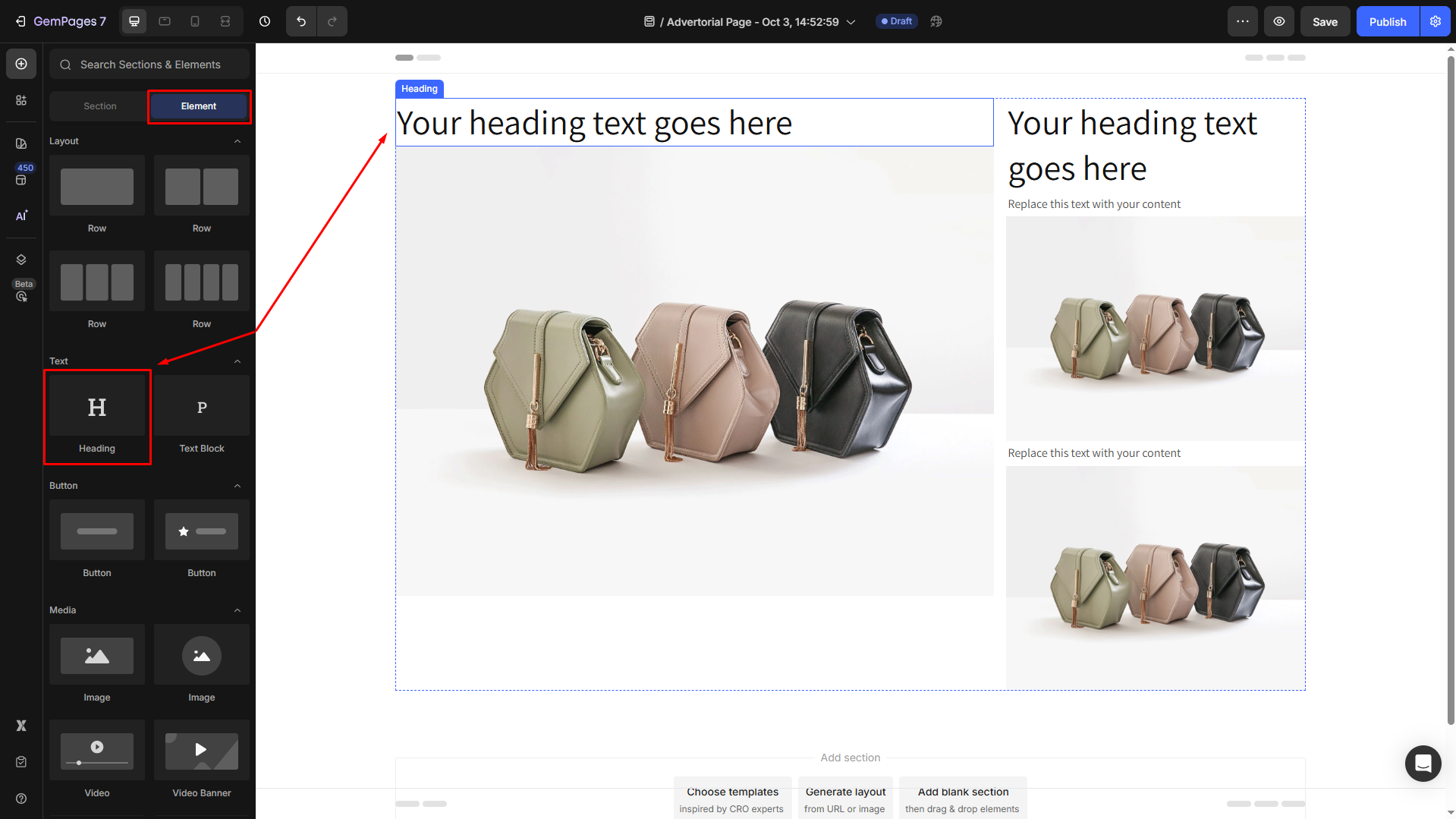Open the page settings gear icon

[x=1436, y=21]
